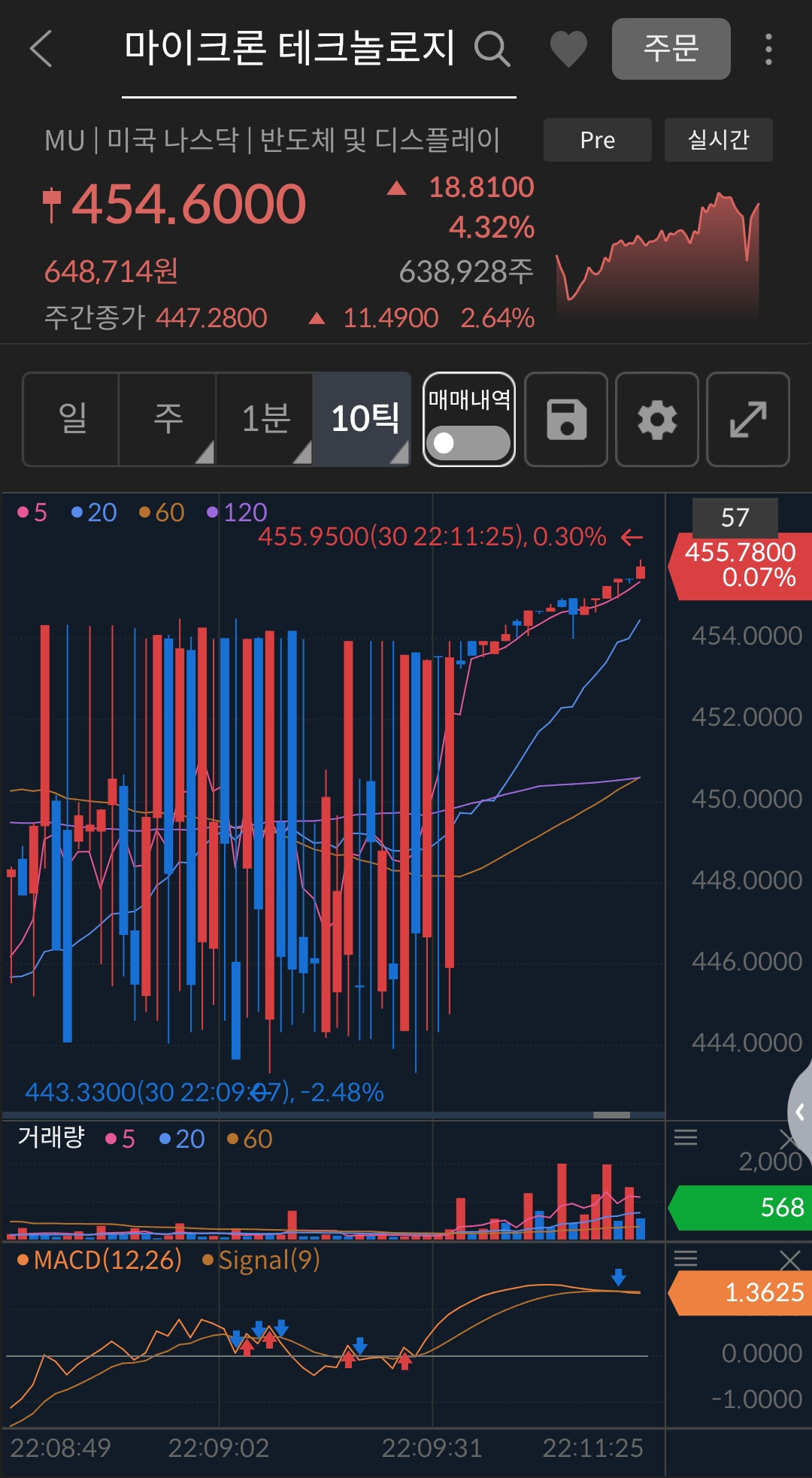Tap the Signal(9) legend label

tap(261, 1260)
